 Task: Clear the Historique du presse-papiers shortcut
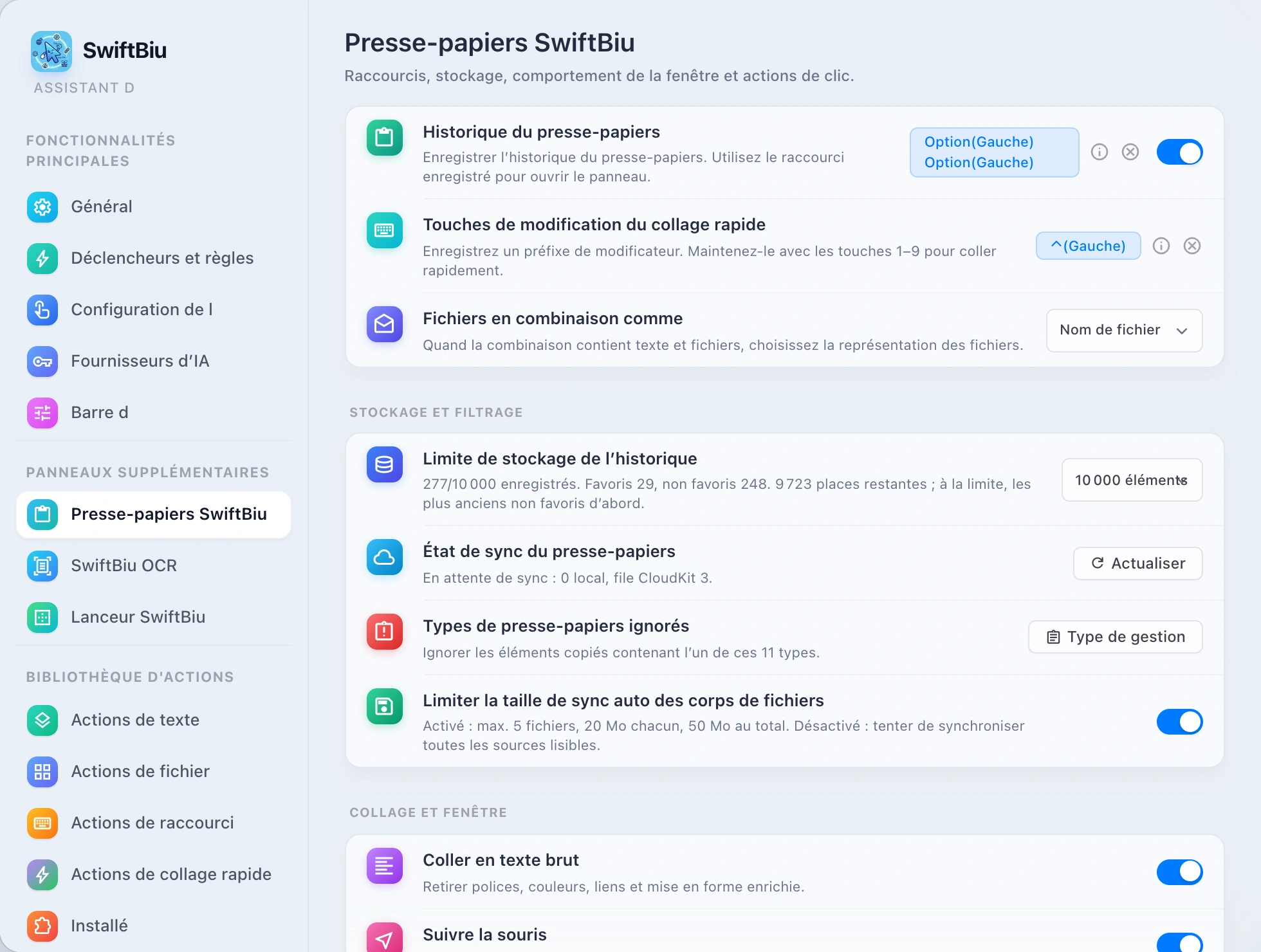pos(1130,152)
